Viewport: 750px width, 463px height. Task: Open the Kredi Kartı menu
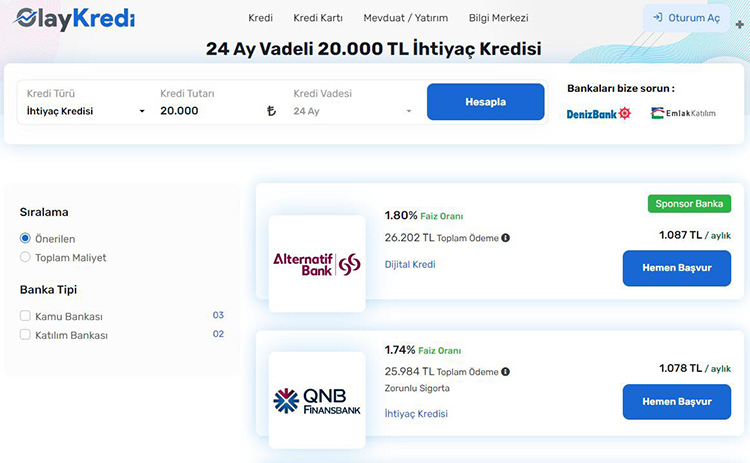318,18
